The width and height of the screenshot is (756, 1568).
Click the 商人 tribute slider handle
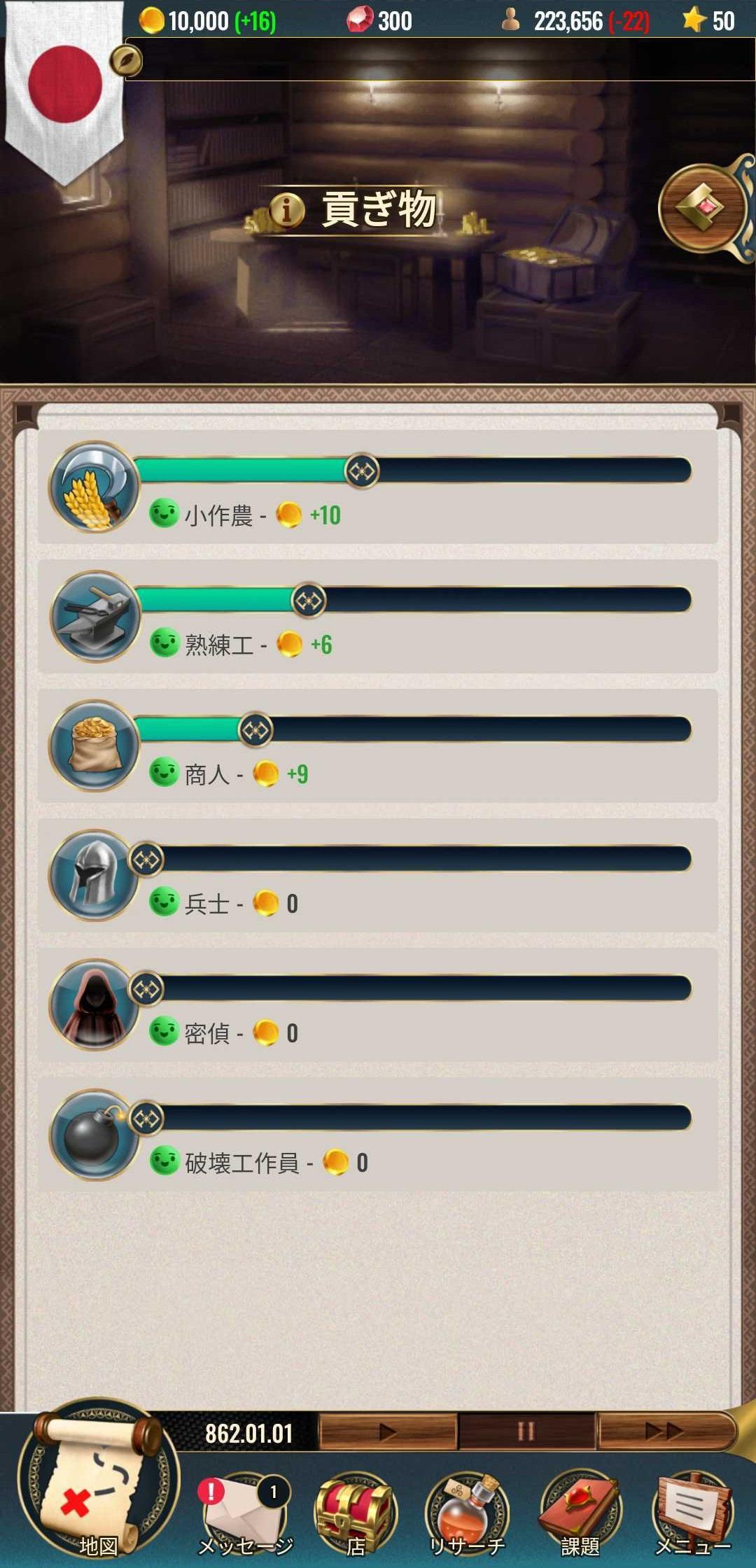(x=255, y=730)
